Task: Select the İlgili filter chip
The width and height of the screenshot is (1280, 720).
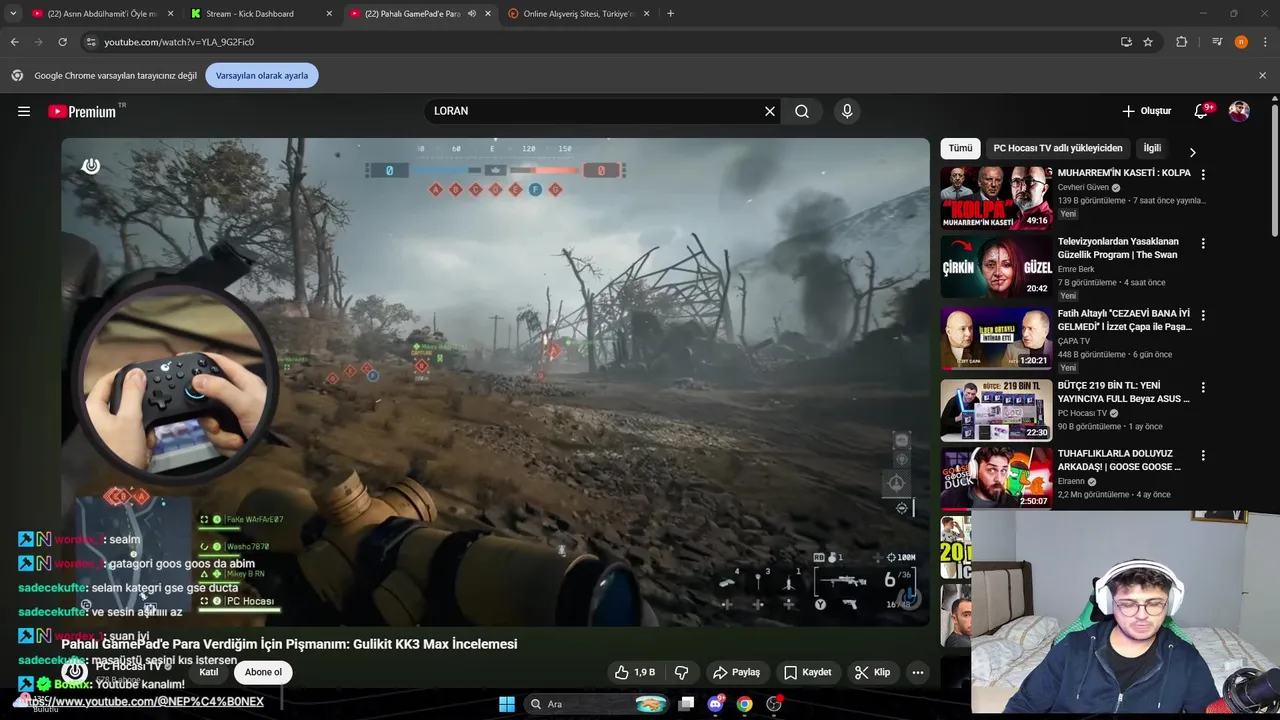Action: click(1152, 148)
